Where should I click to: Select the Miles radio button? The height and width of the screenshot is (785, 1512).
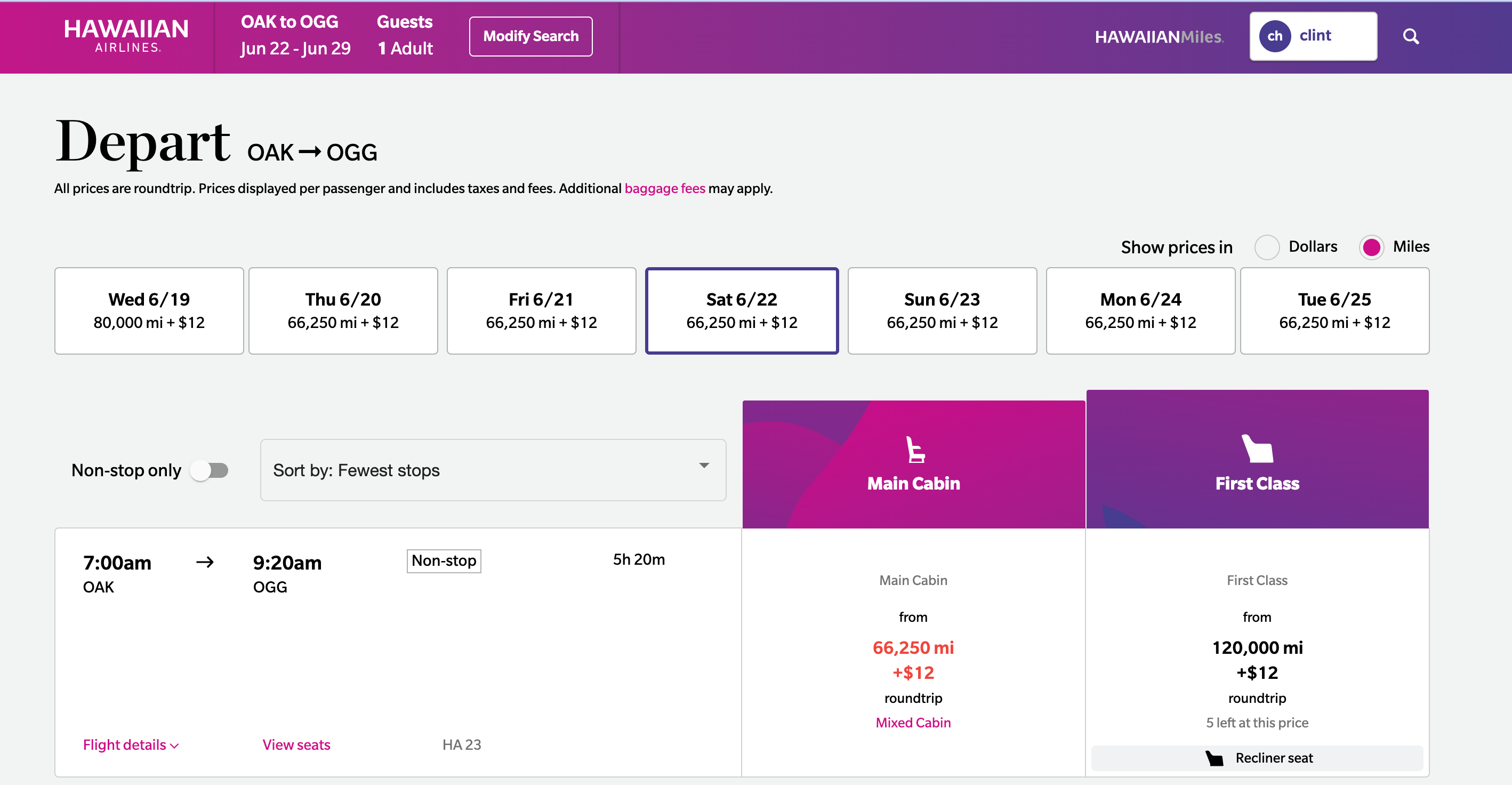click(x=1372, y=247)
